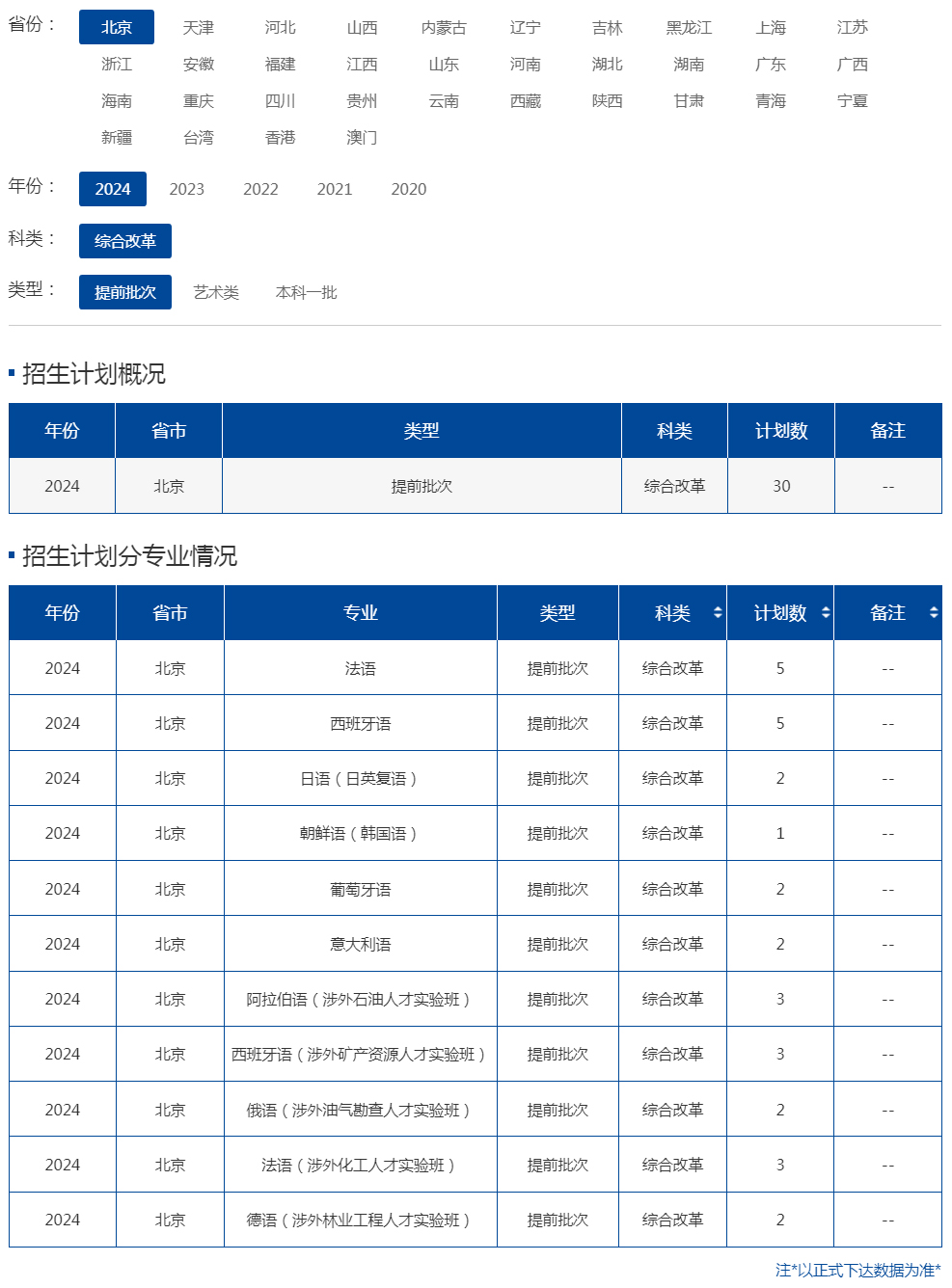The width and height of the screenshot is (952, 1288).
Task: Switch to year 2020
Action: tap(409, 189)
